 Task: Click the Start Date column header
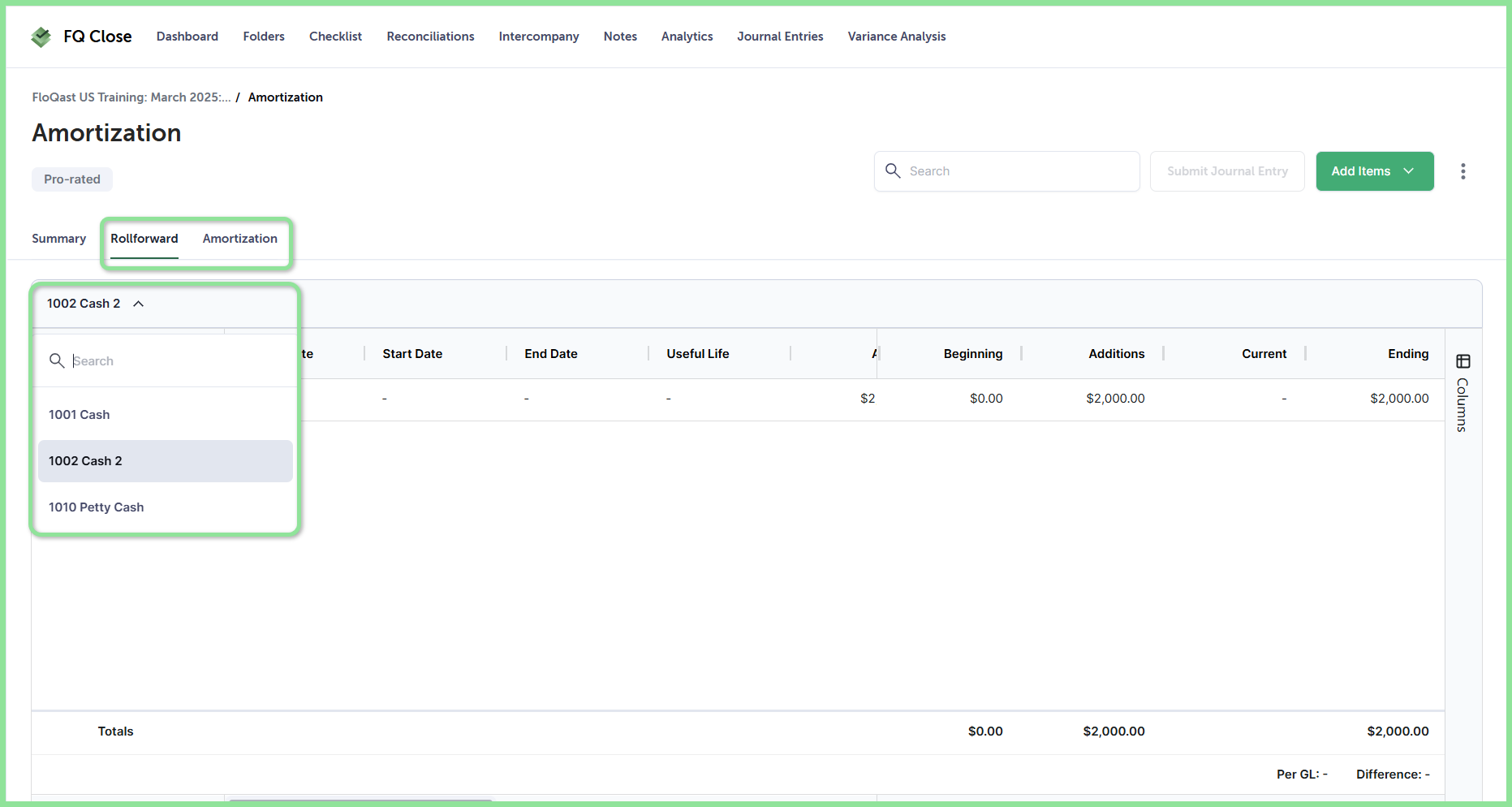[412, 354]
